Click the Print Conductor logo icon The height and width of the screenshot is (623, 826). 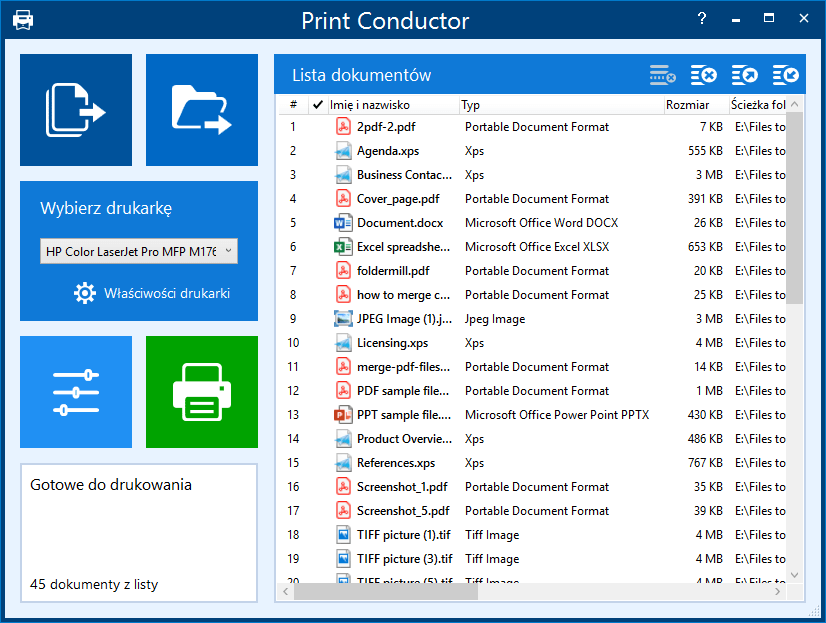23,20
